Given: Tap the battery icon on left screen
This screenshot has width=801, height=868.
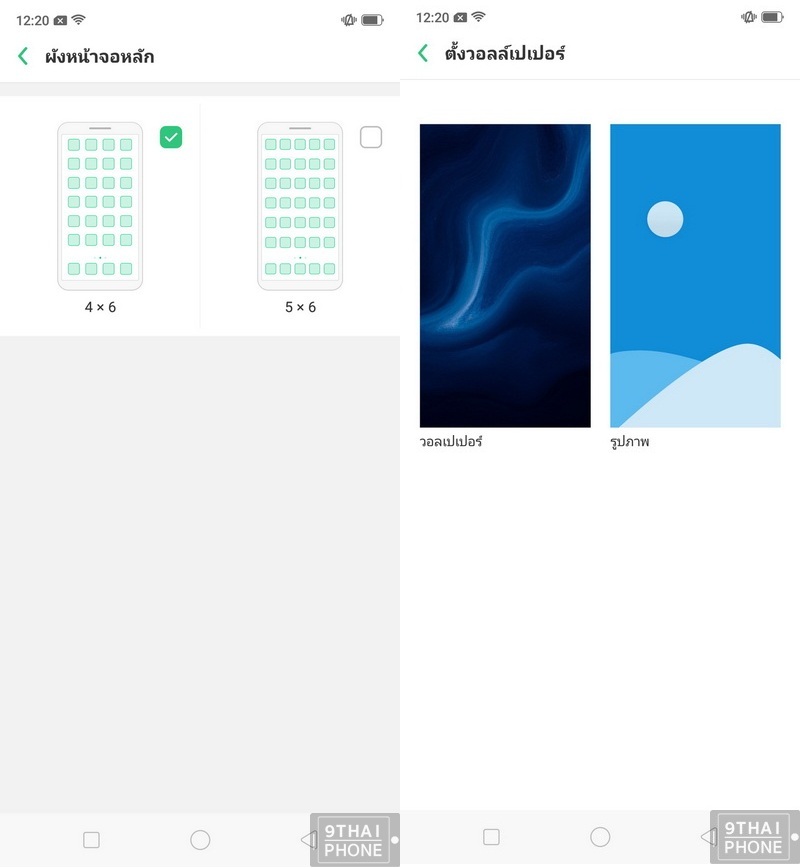Looking at the screenshot, I should 372,20.
